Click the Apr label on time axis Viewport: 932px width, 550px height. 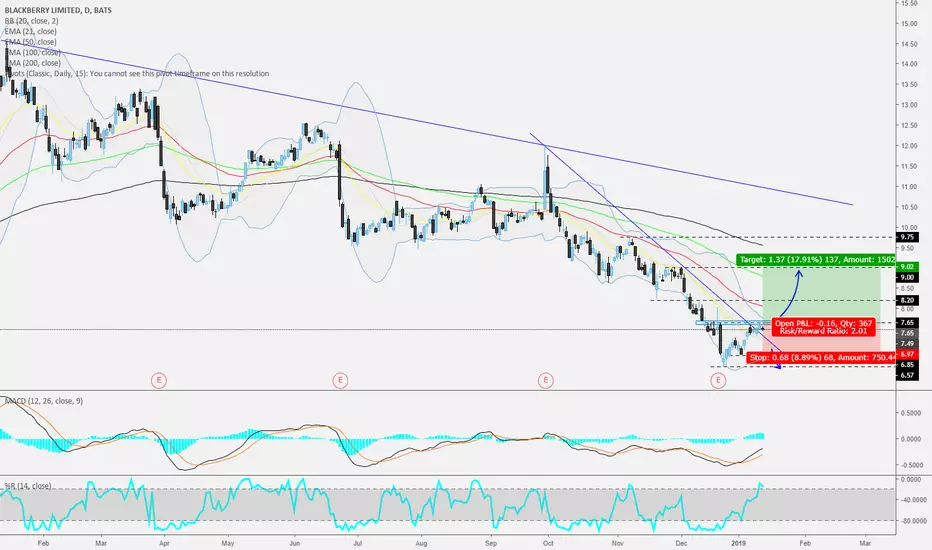pos(164,543)
